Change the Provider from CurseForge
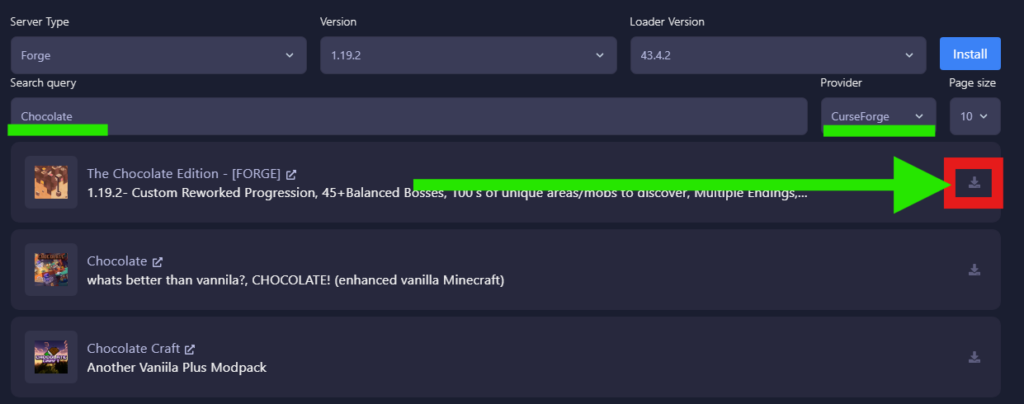 tap(877, 116)
